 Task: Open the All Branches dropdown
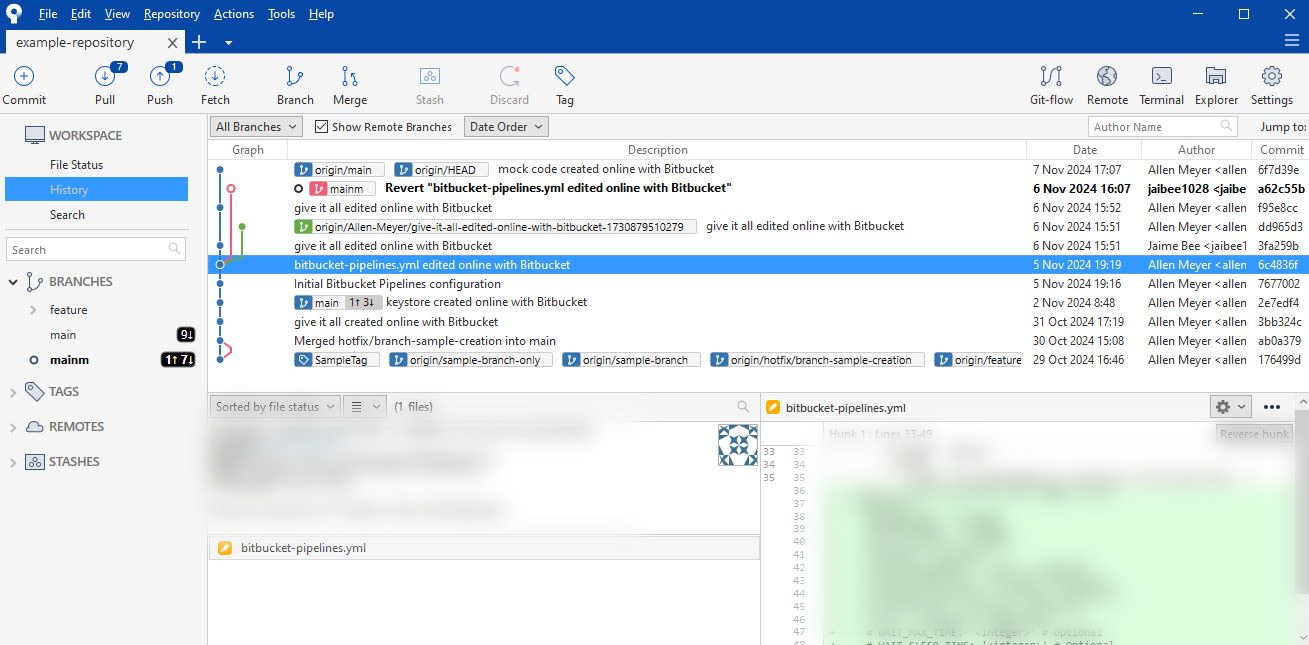coord(256,127)
